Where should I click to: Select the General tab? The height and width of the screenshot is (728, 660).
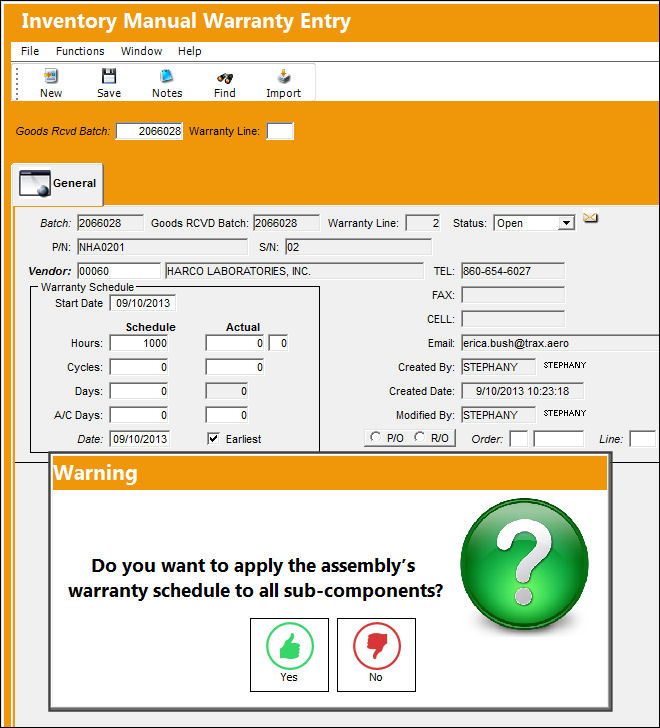(58, 183)
